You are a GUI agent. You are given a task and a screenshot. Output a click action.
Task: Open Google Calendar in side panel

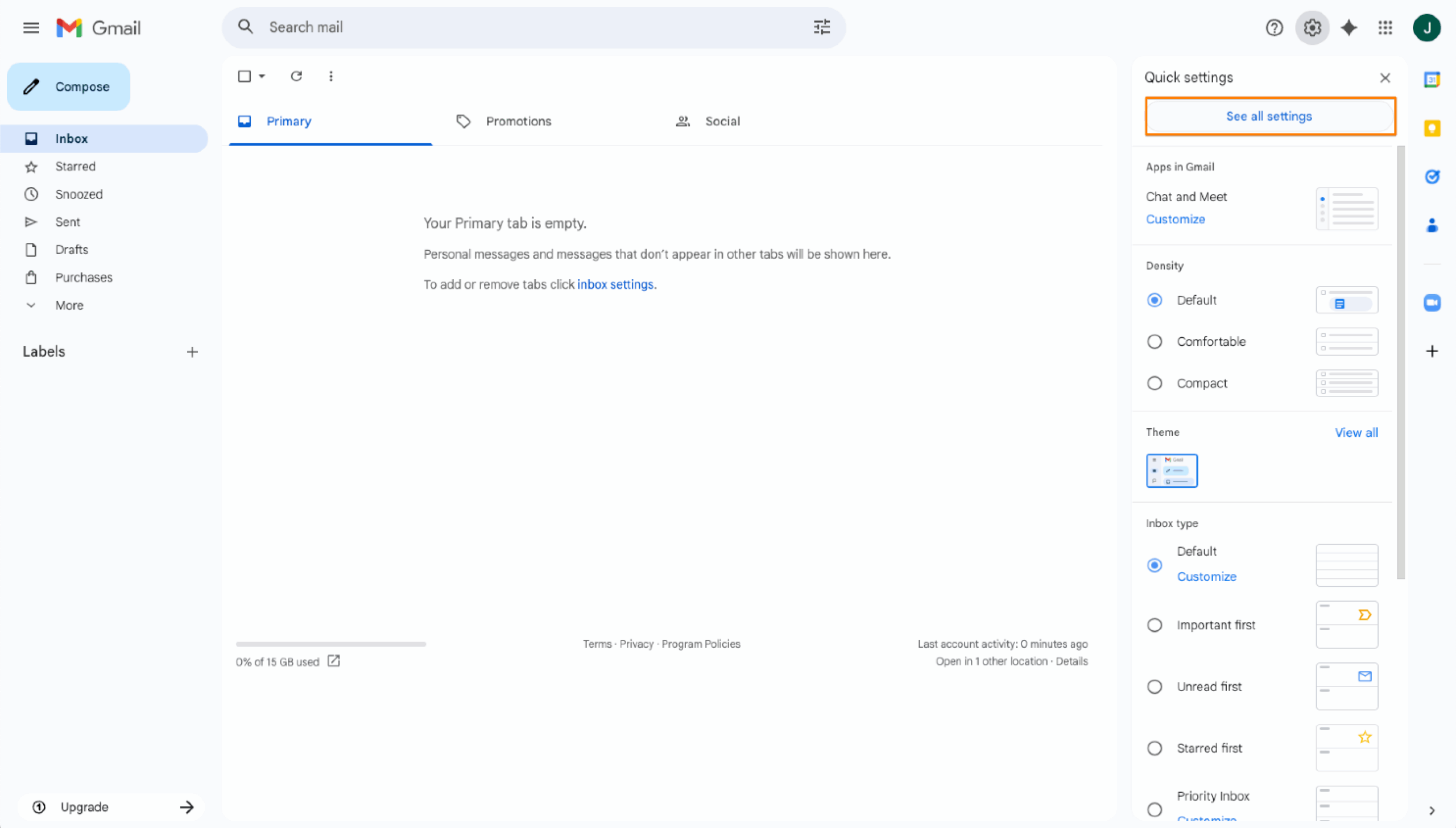click(1432, 80)
